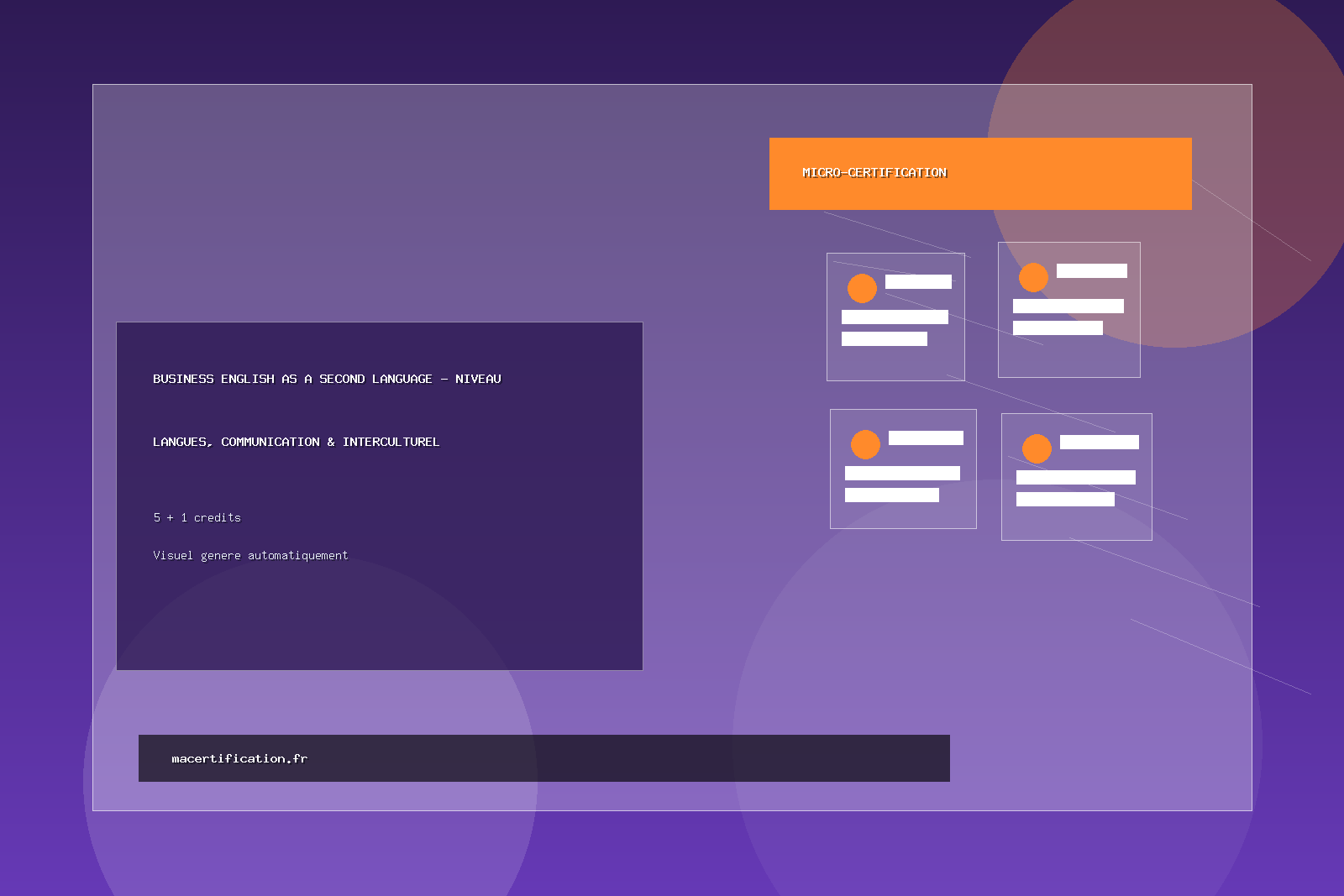The width and height of the screenshot is (1344, 896).
Task: Select the Langues, Communication & Interculturel line
Action: (296, 442)
